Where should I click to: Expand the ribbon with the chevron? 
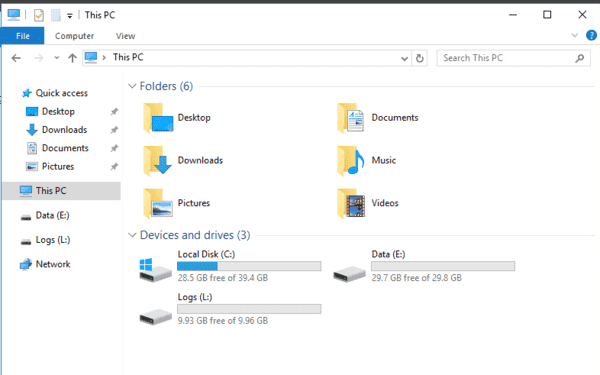point(574,36)
